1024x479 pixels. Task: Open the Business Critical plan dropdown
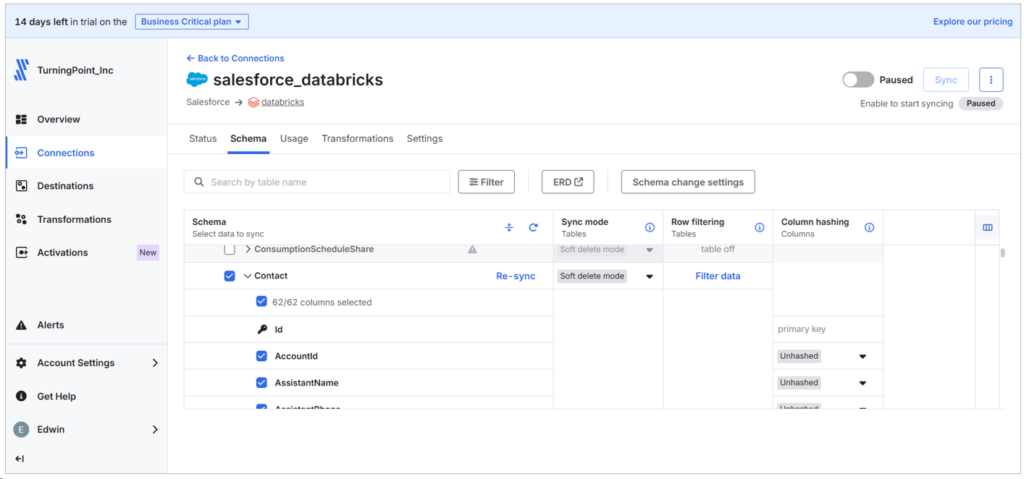point(192,22)
